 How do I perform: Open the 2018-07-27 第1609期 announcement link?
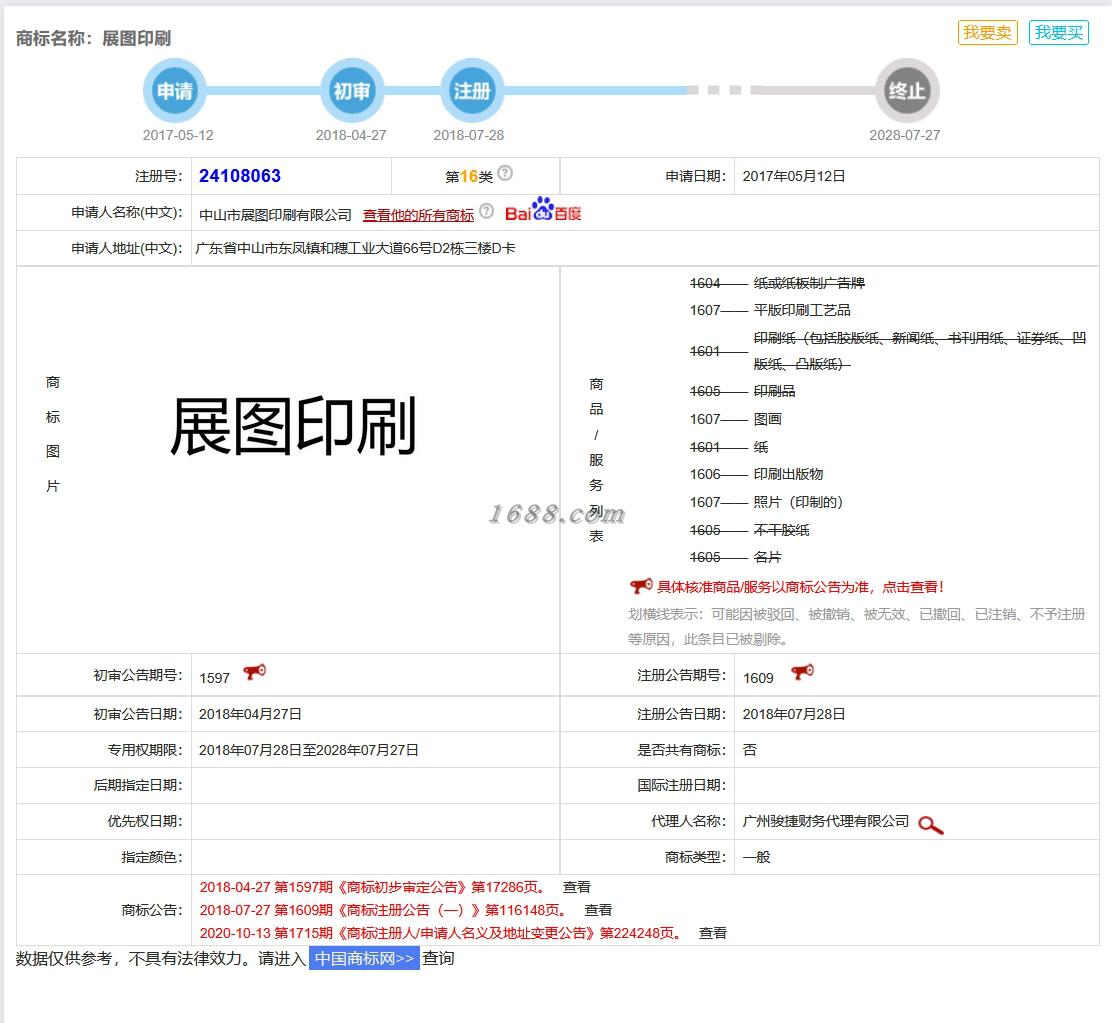384,910
